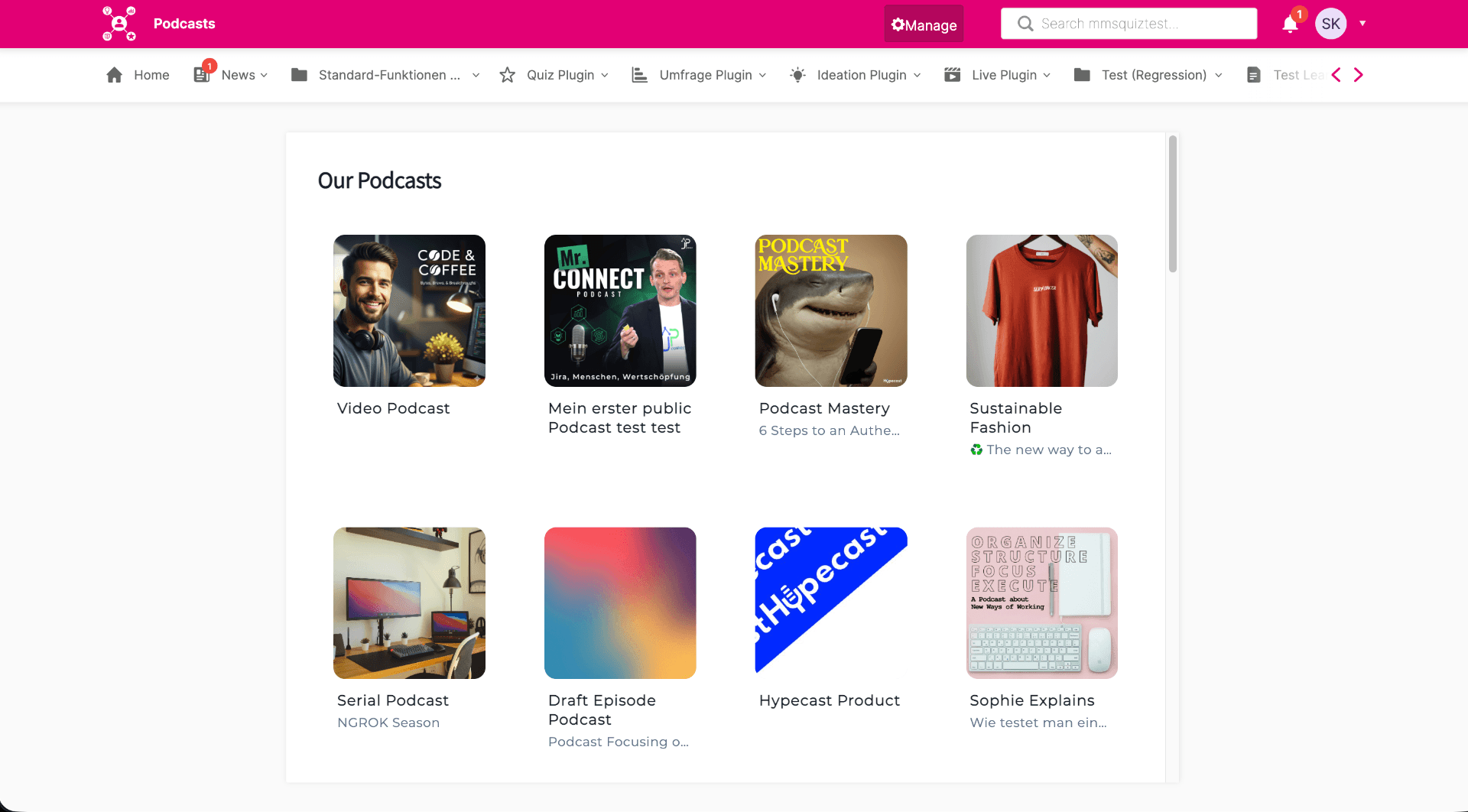Image resolution: width=1468 pixels, height=812 pixels.
Task: Click the Umfrage Plugin chart icon
Action: [639, 75]
